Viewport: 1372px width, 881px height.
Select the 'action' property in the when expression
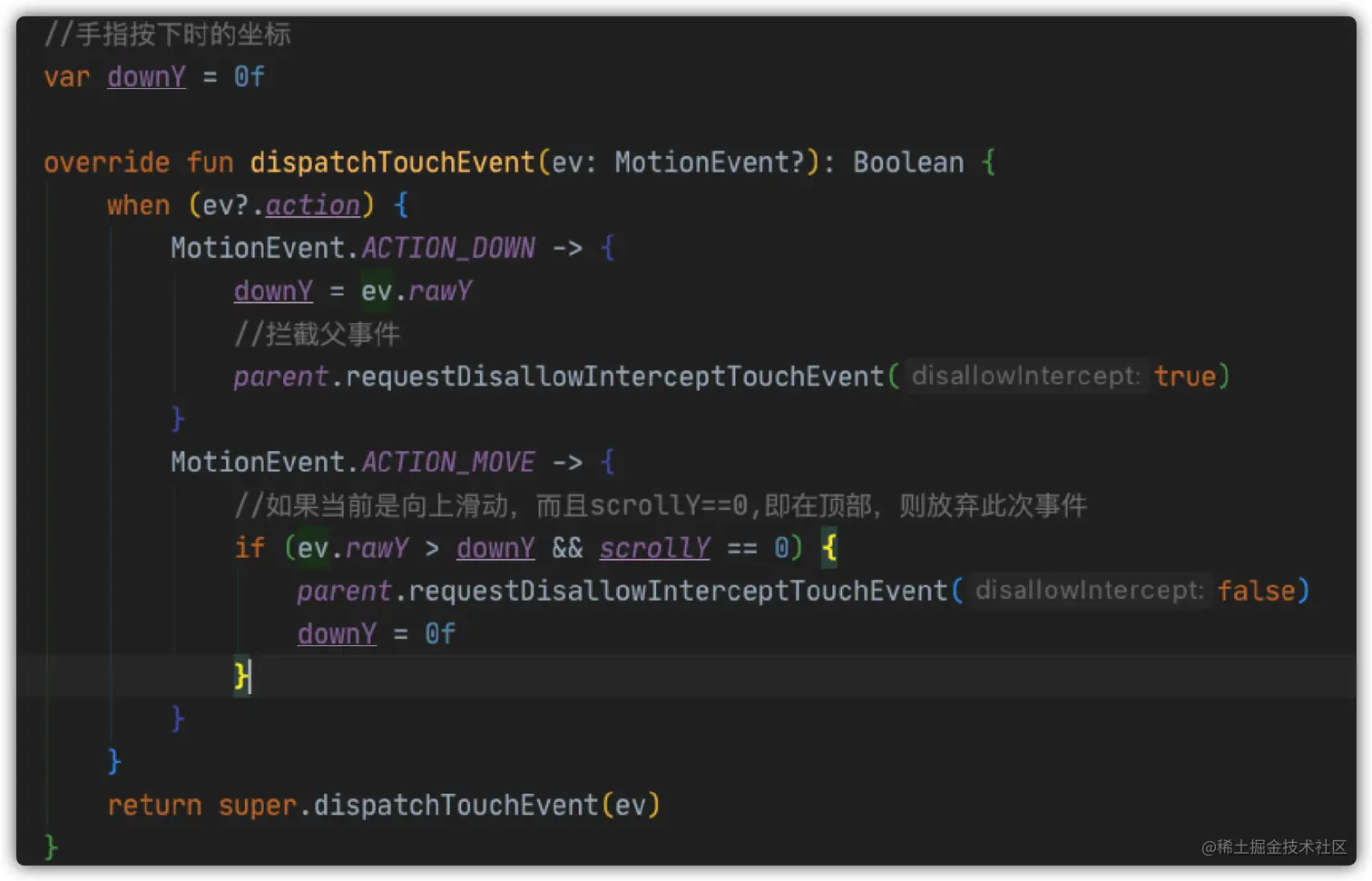[312, 205]
